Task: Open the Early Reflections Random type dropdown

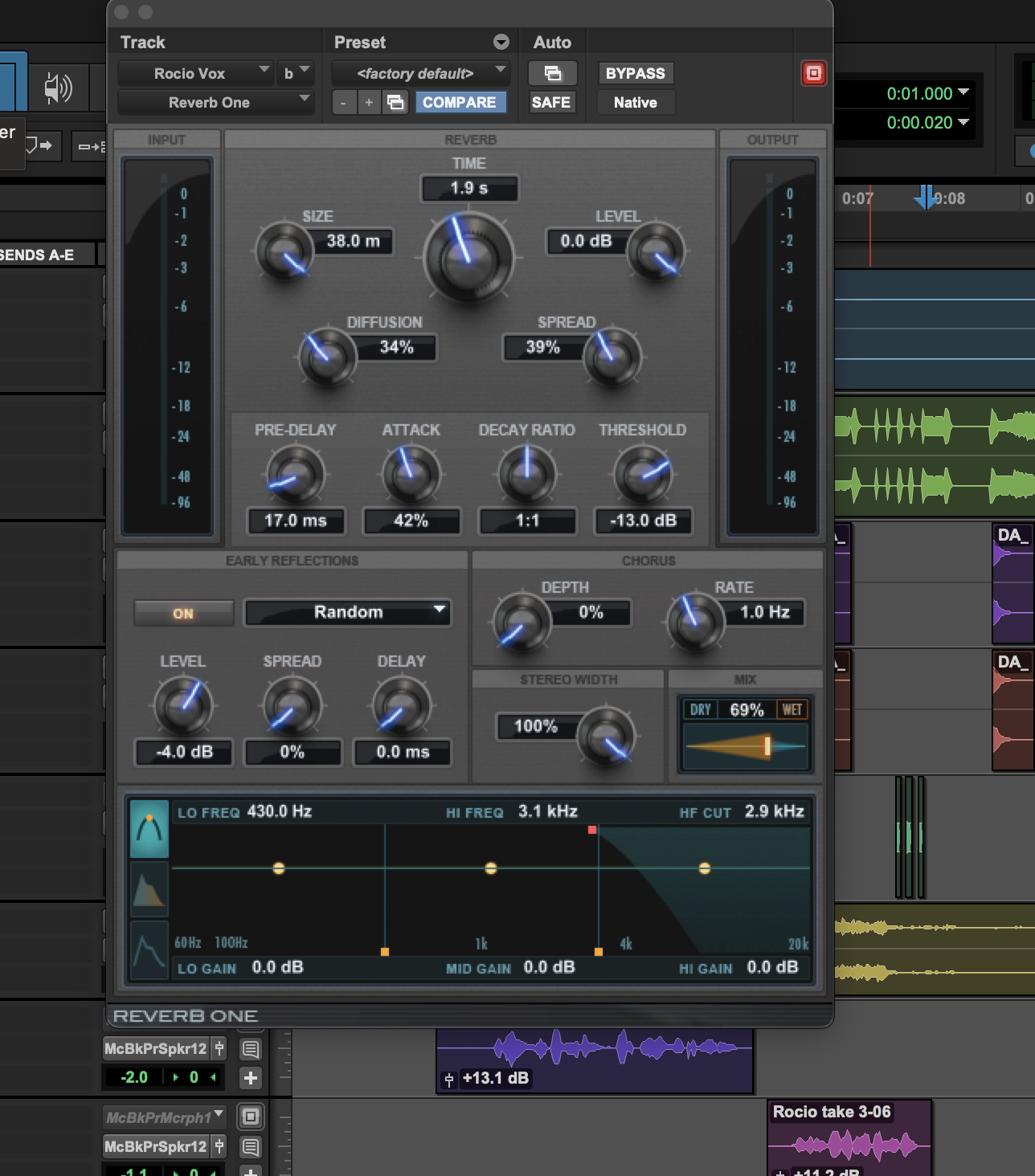Action: click(x=348, y=612)
